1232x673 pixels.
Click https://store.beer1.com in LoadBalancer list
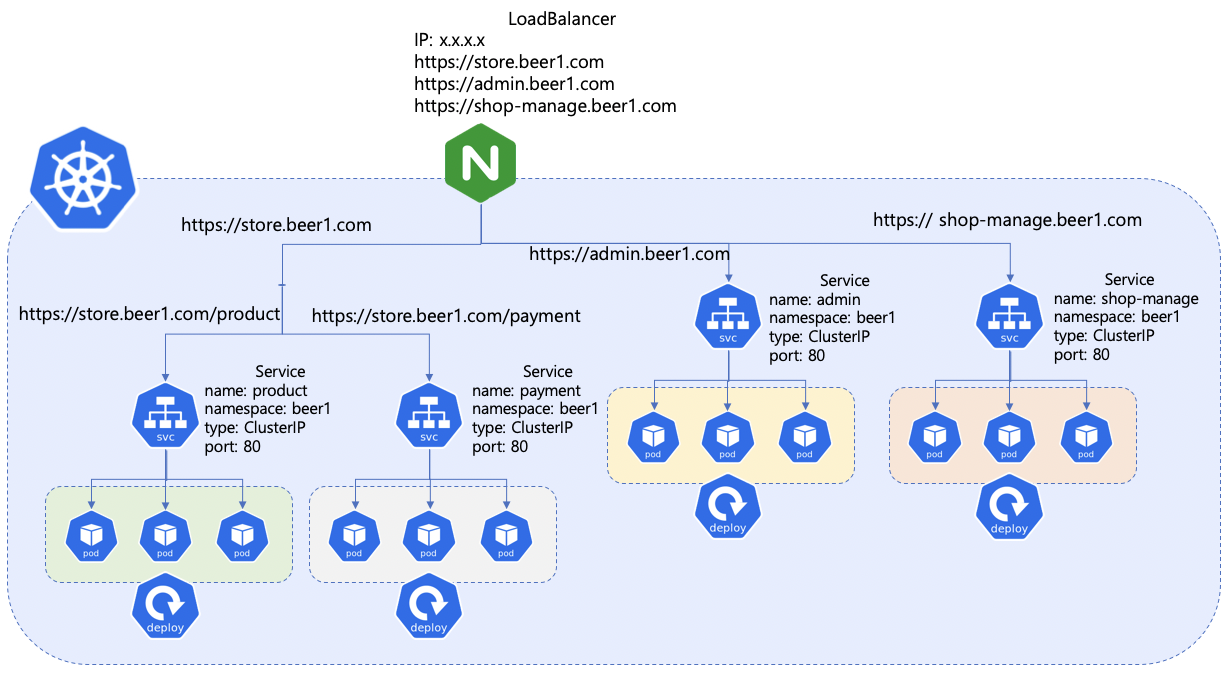click(509, 62)
